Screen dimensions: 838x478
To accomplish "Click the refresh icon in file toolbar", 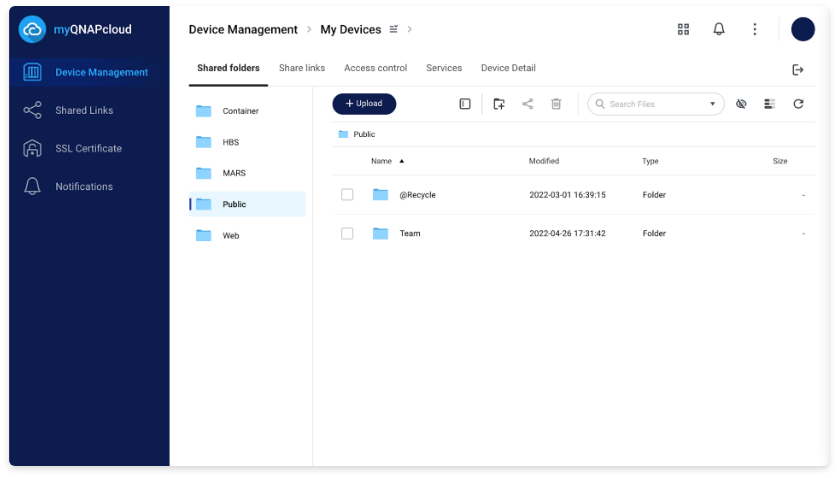I will coord(798,104).
